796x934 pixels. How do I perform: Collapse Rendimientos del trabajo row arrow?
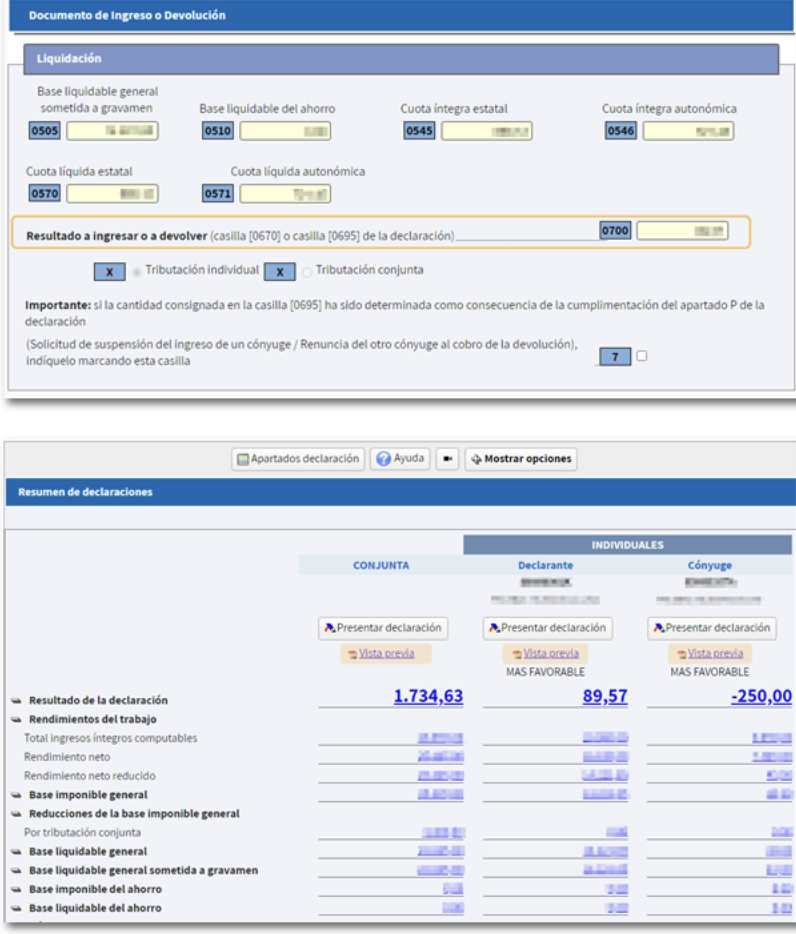coord(16,720)
